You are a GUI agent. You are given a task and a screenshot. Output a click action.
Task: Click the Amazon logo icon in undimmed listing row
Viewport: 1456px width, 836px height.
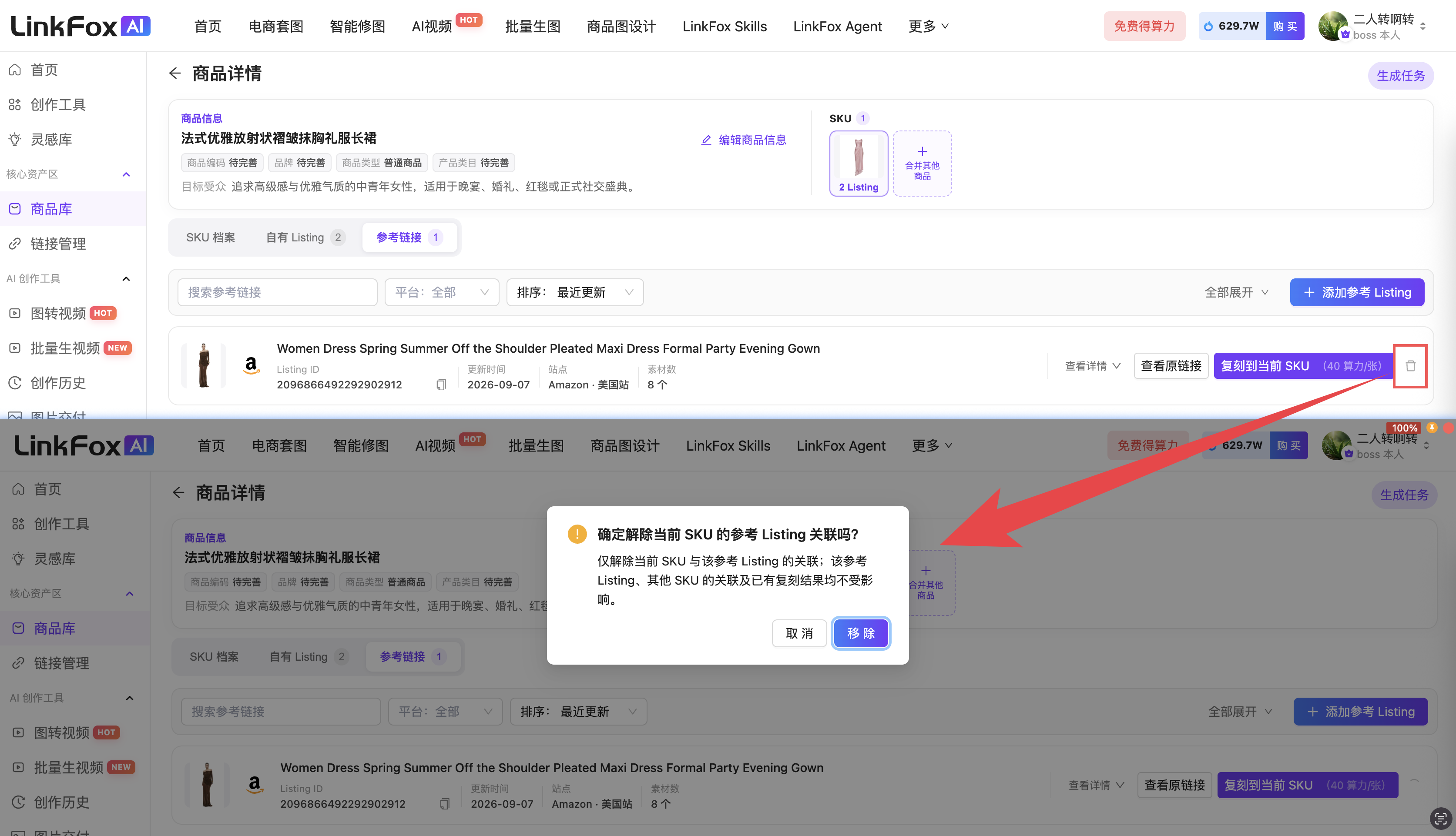(251, 365)
